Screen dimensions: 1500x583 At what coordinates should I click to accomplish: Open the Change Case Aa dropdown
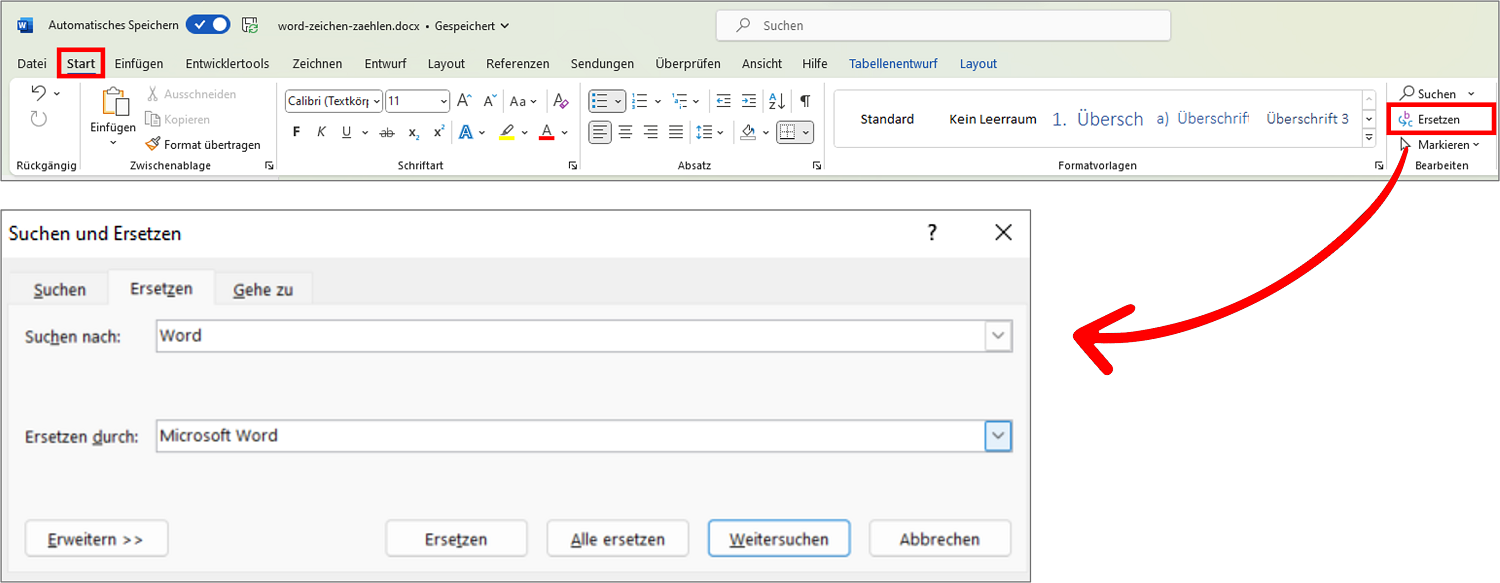523,101
